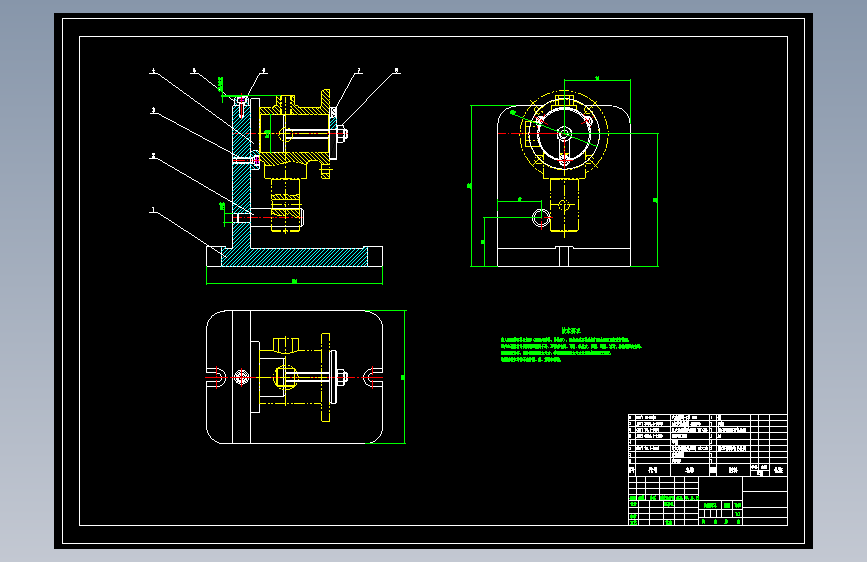Select the leader callout pointing to the base plate

pyautogui.click(x=188, y=232)
